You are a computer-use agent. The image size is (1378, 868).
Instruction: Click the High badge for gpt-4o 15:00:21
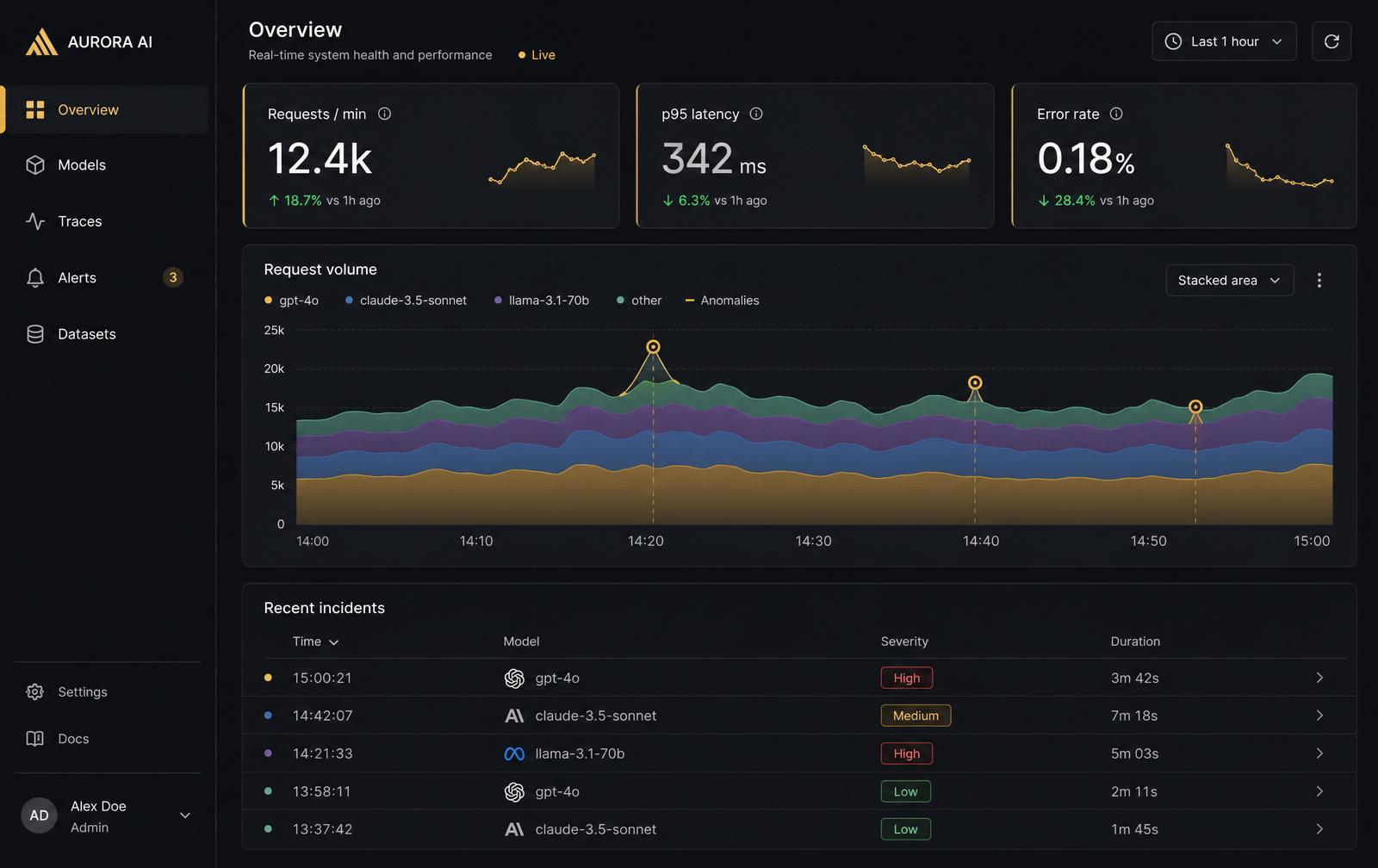(906, 678)
